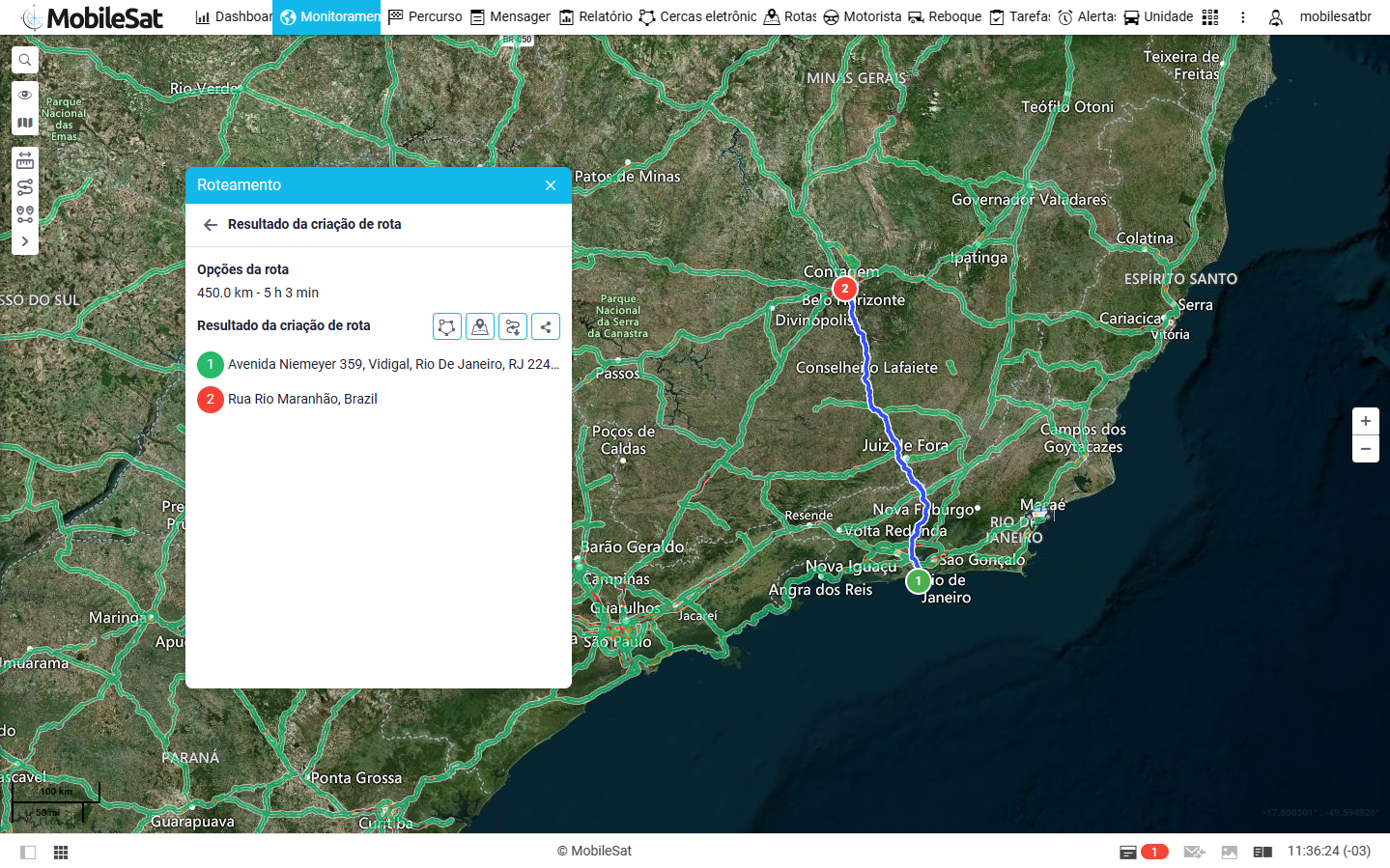
Task: Click the two-pin nearest units icon
Action: tap(25, 214)
